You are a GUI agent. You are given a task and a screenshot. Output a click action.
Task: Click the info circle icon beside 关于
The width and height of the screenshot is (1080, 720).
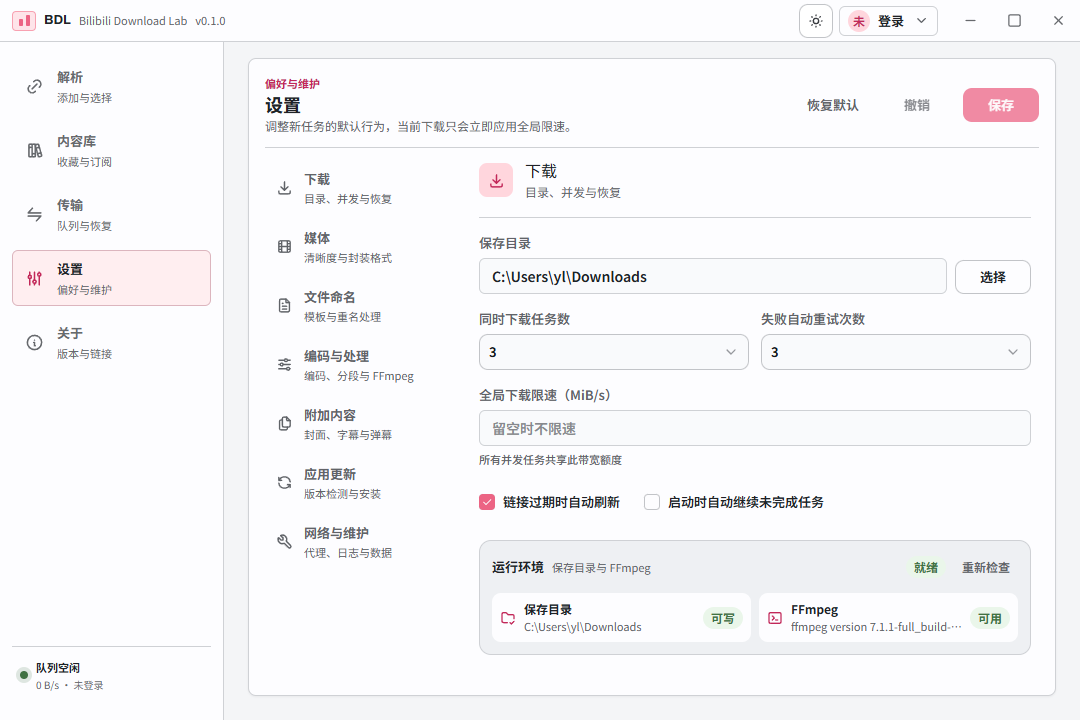34,342
